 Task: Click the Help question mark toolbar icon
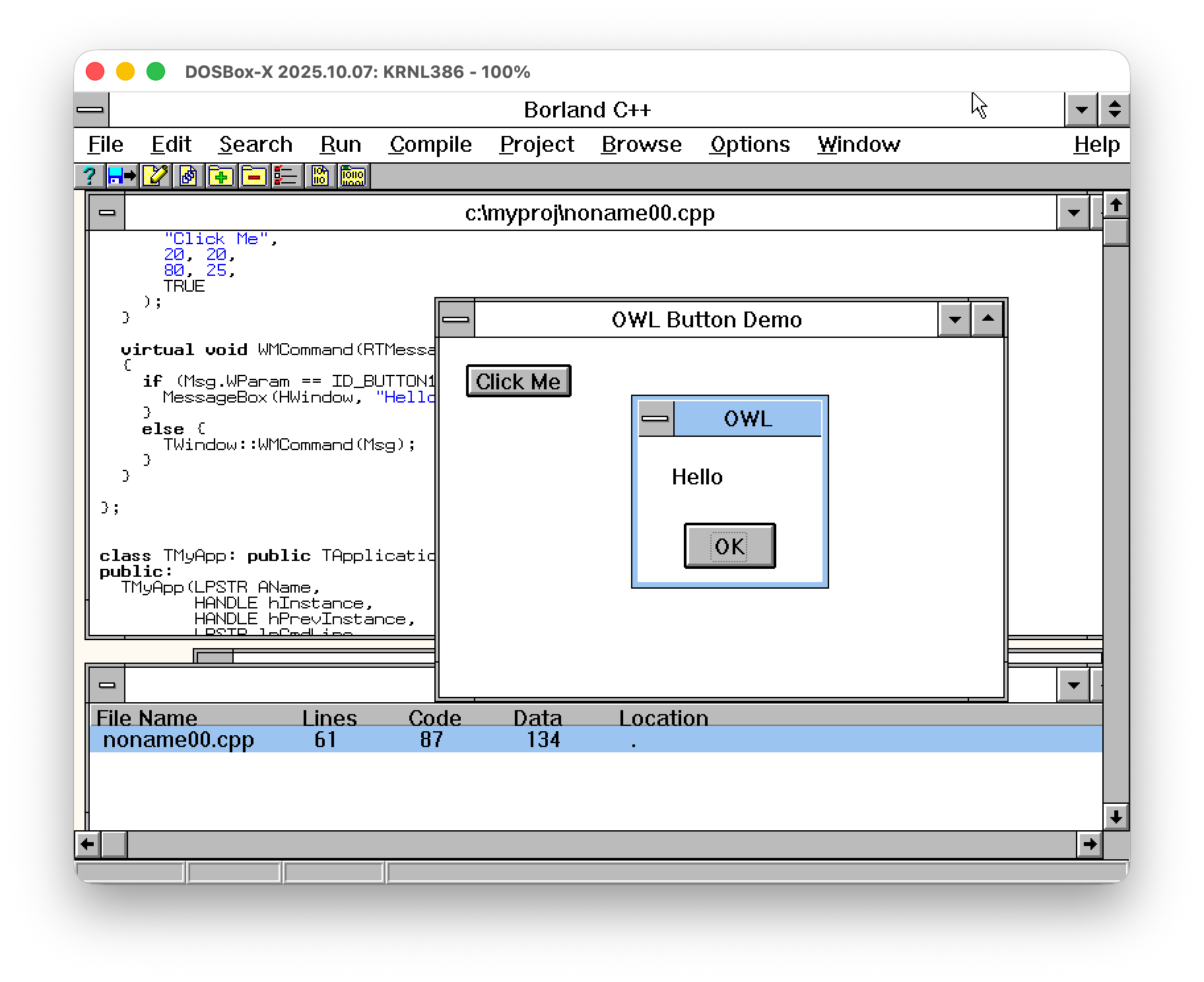pos(88,176)
